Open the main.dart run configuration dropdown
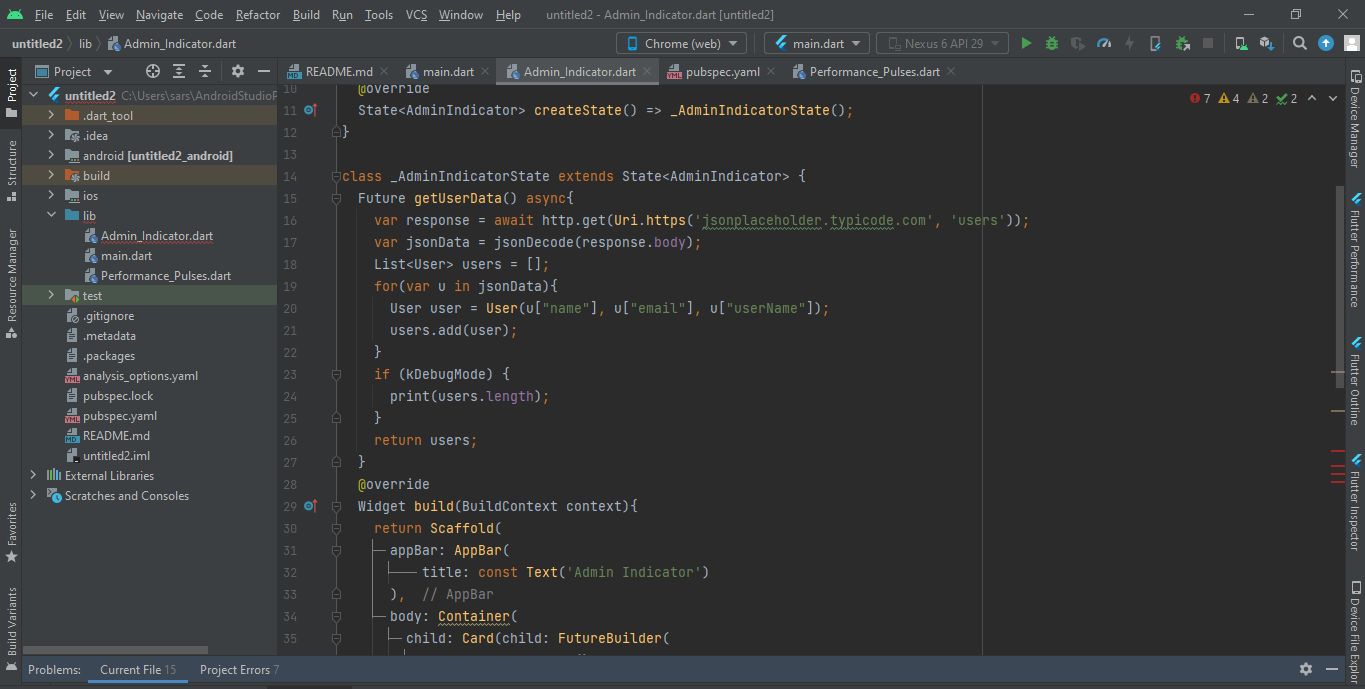Viewport: 1365px width, 689px height. (x=816, y=43)
